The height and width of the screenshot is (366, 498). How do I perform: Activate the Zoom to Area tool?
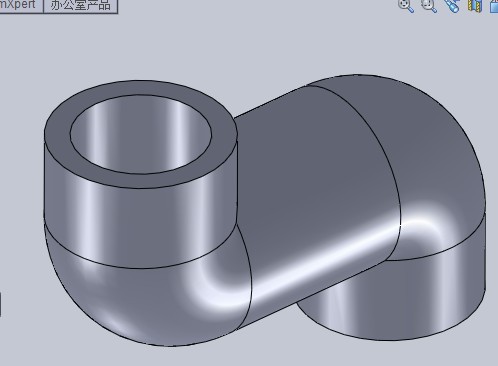429,6
